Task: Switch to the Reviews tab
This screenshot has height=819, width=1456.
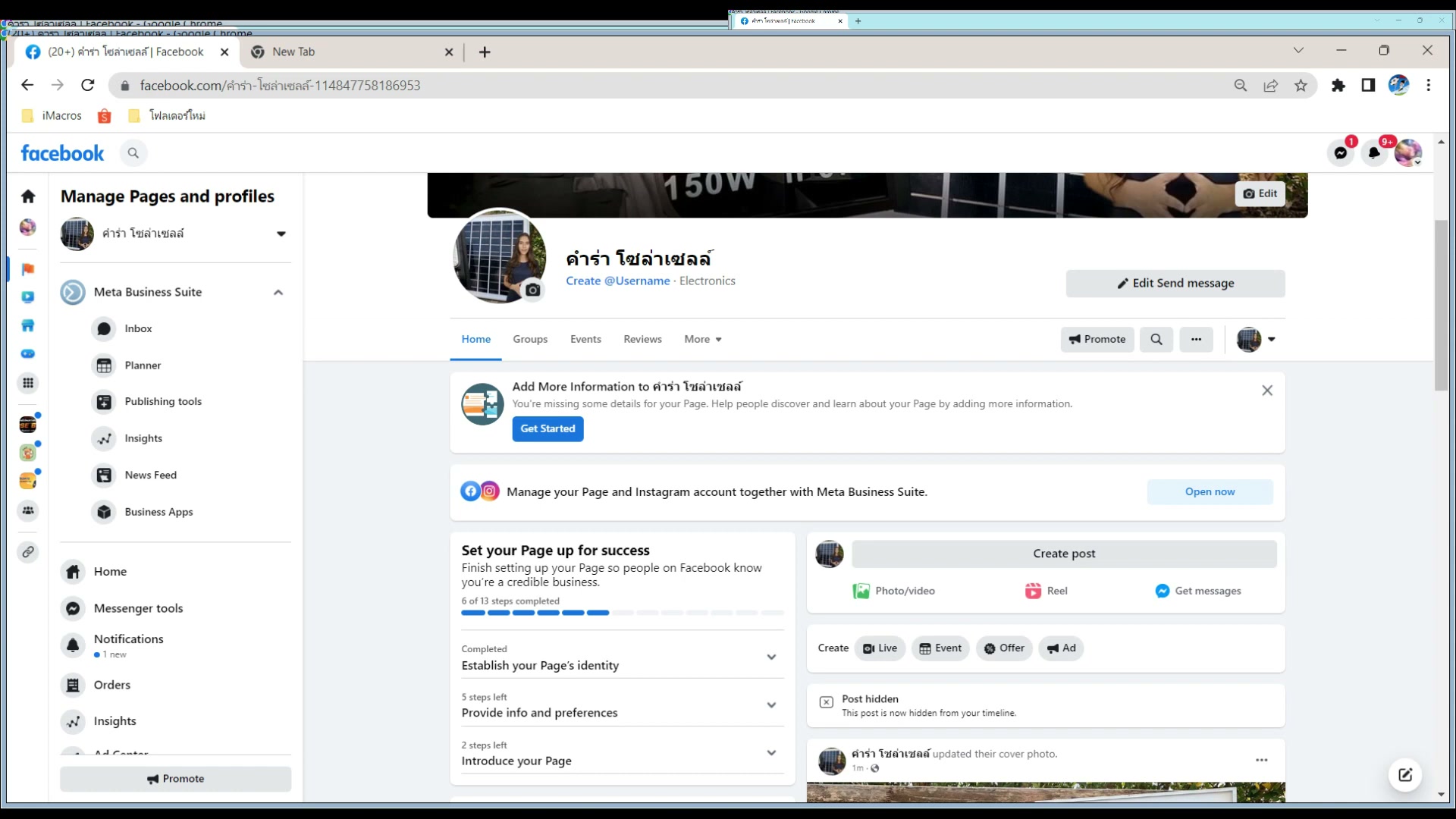Action: [642, 339]
